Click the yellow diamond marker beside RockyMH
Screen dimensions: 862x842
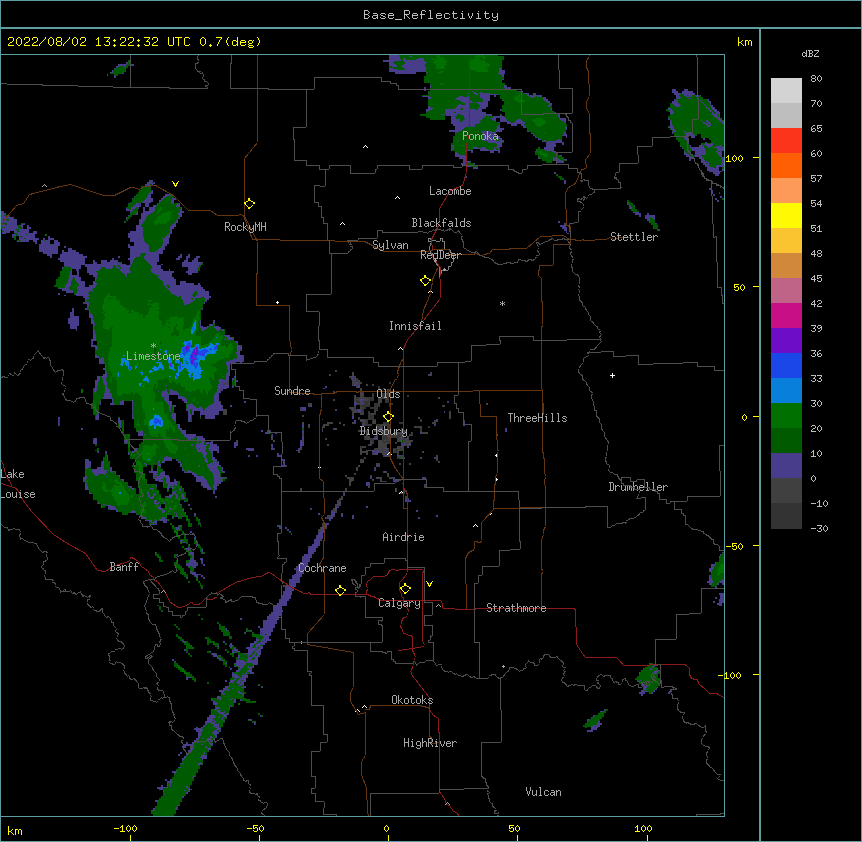click(x=249, y=204)
